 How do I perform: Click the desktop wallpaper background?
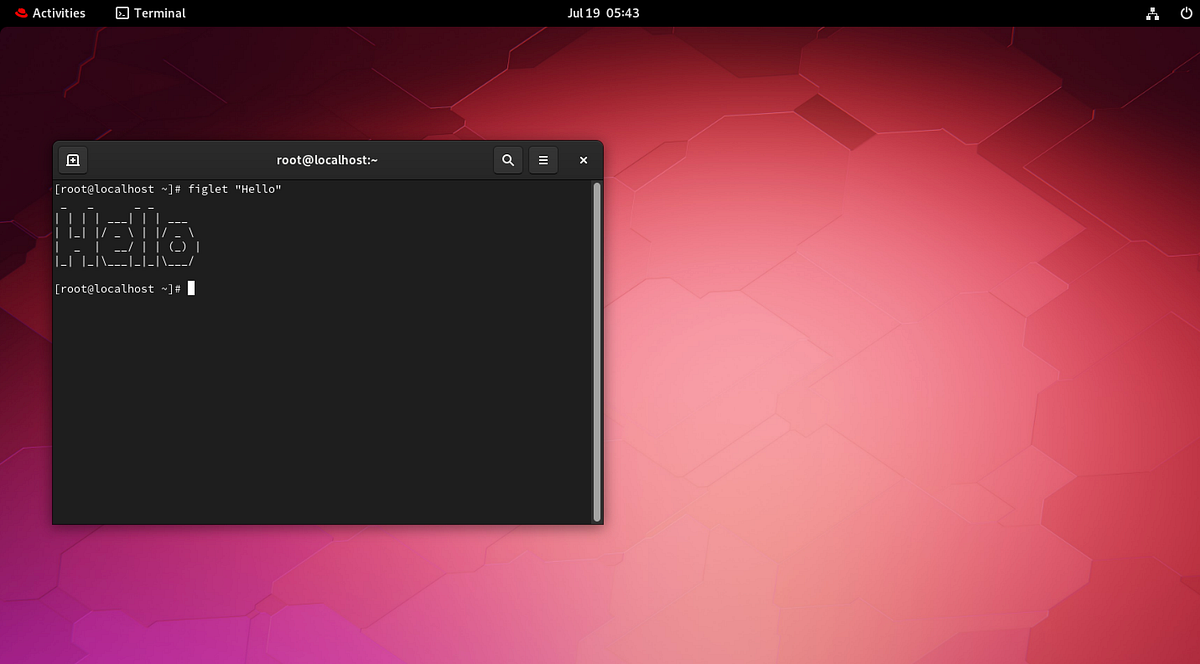pyautogui.click(x=880, y=400)
